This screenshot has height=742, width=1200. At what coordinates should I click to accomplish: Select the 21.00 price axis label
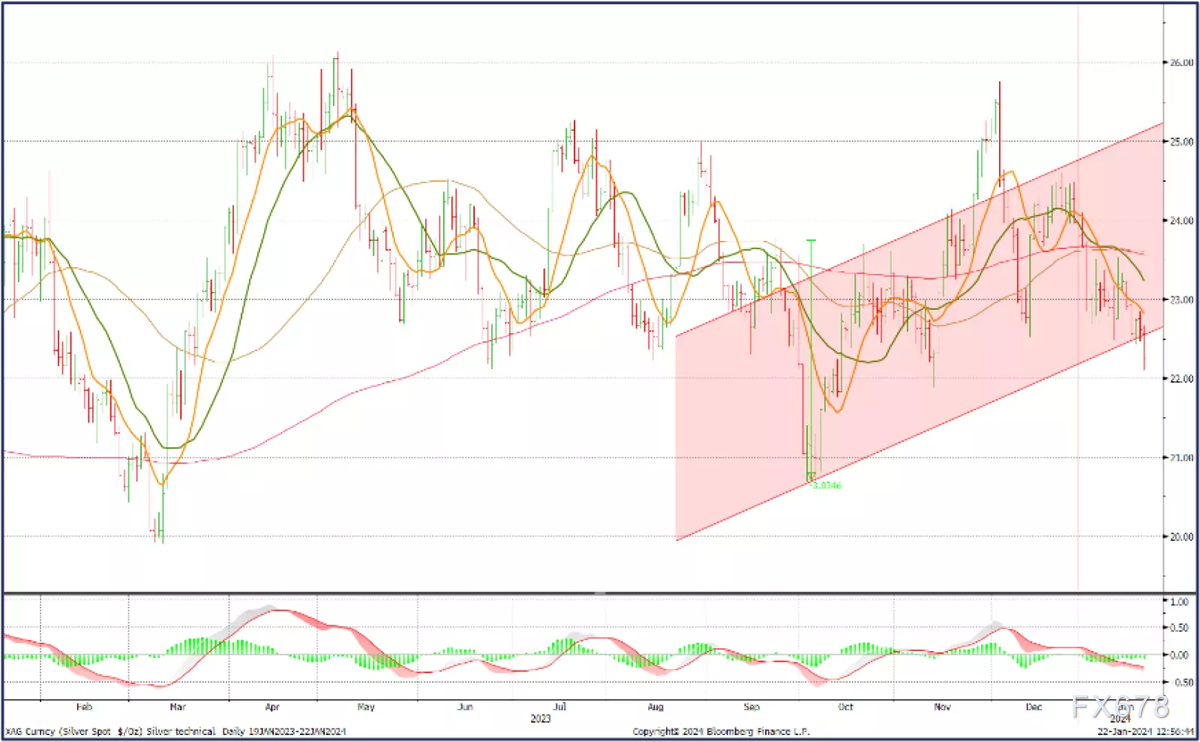[1181, 458]
